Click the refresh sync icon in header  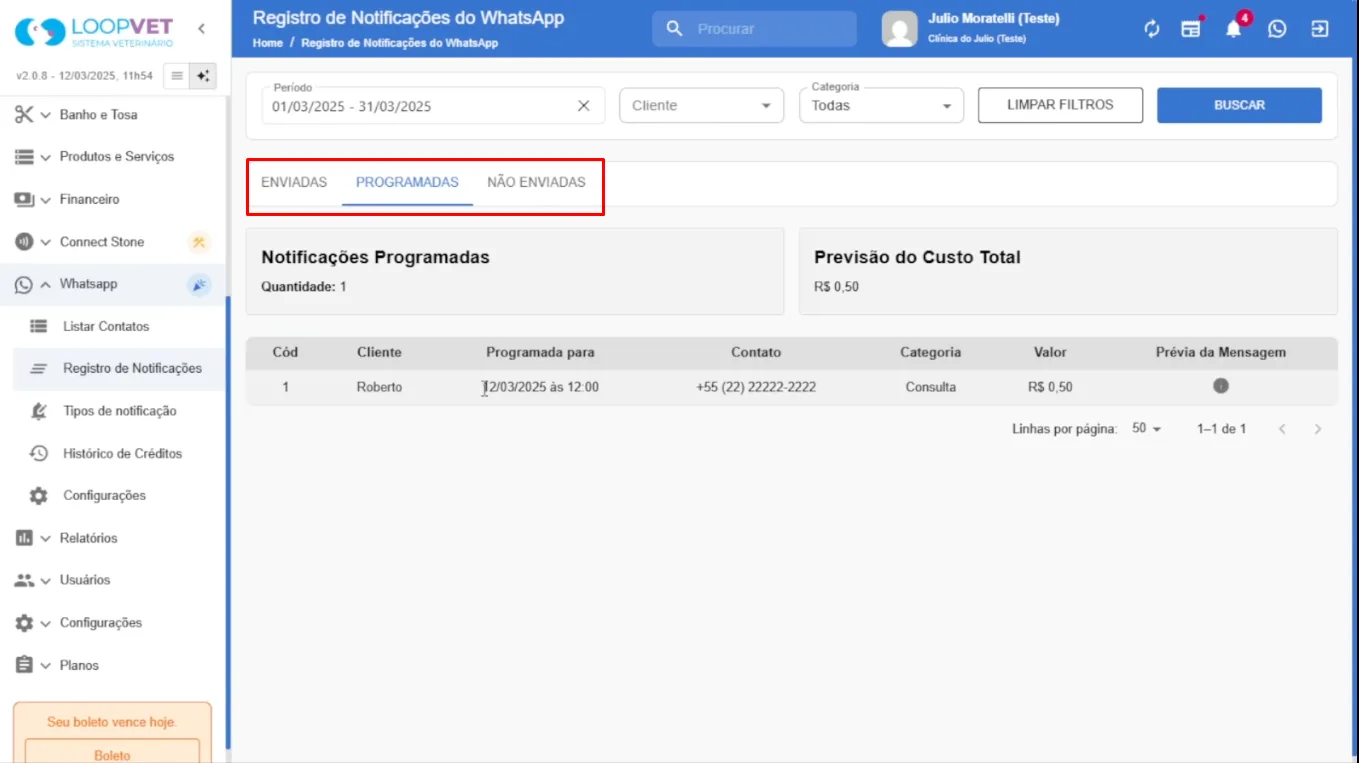[x=1152, y=29]
